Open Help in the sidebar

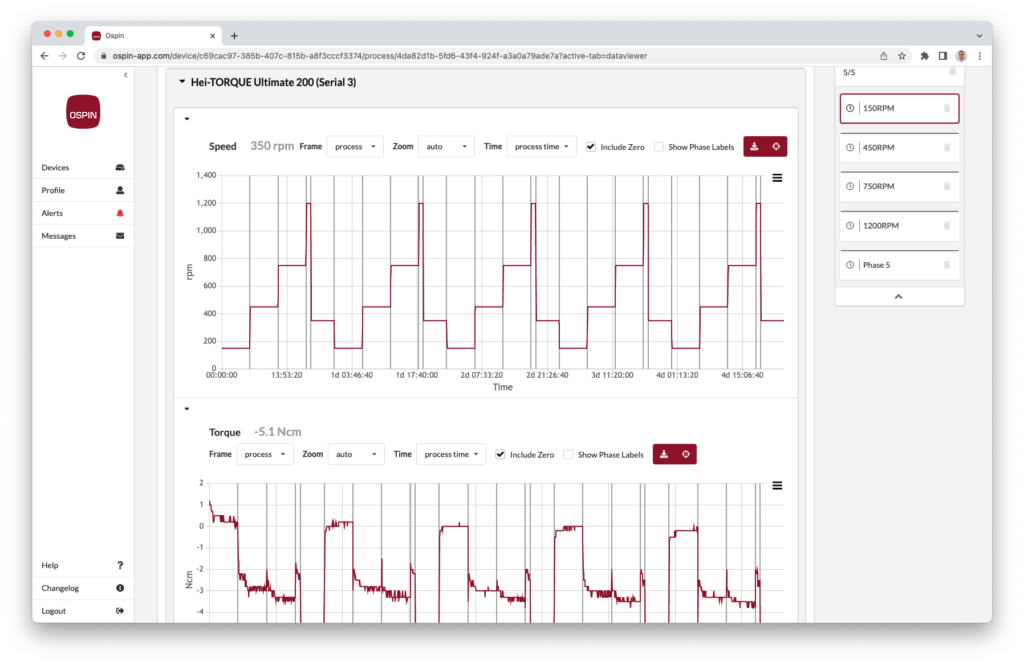[82, 565]
